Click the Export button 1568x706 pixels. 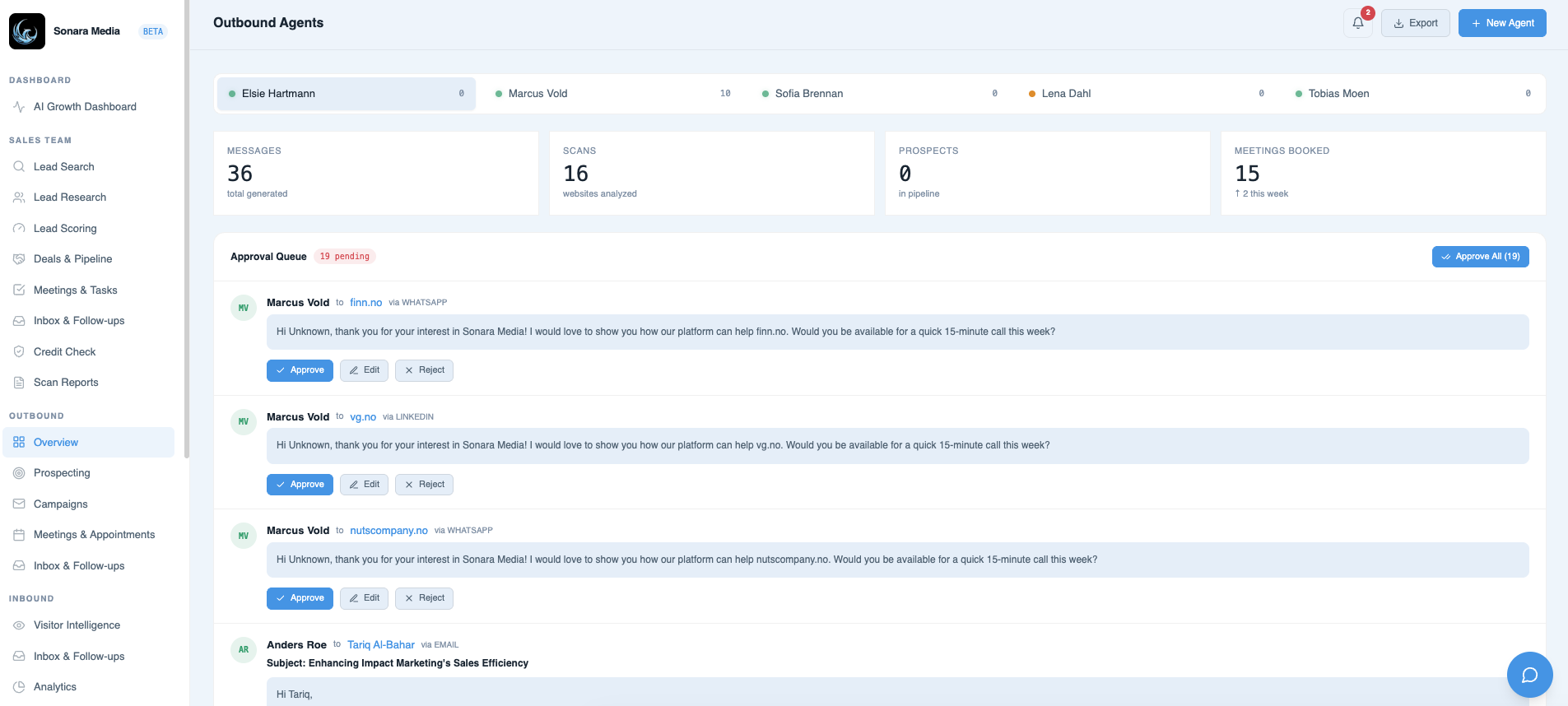click(1416, 23)
